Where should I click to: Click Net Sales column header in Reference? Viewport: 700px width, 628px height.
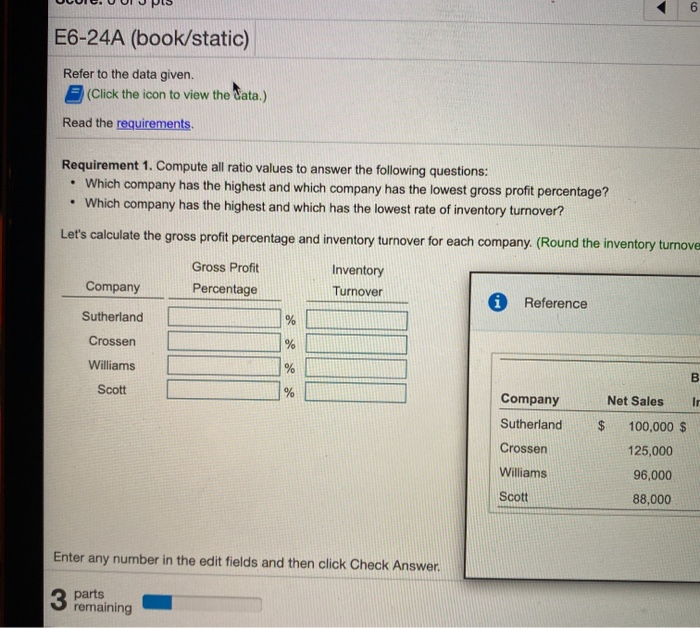click(635, 401)
